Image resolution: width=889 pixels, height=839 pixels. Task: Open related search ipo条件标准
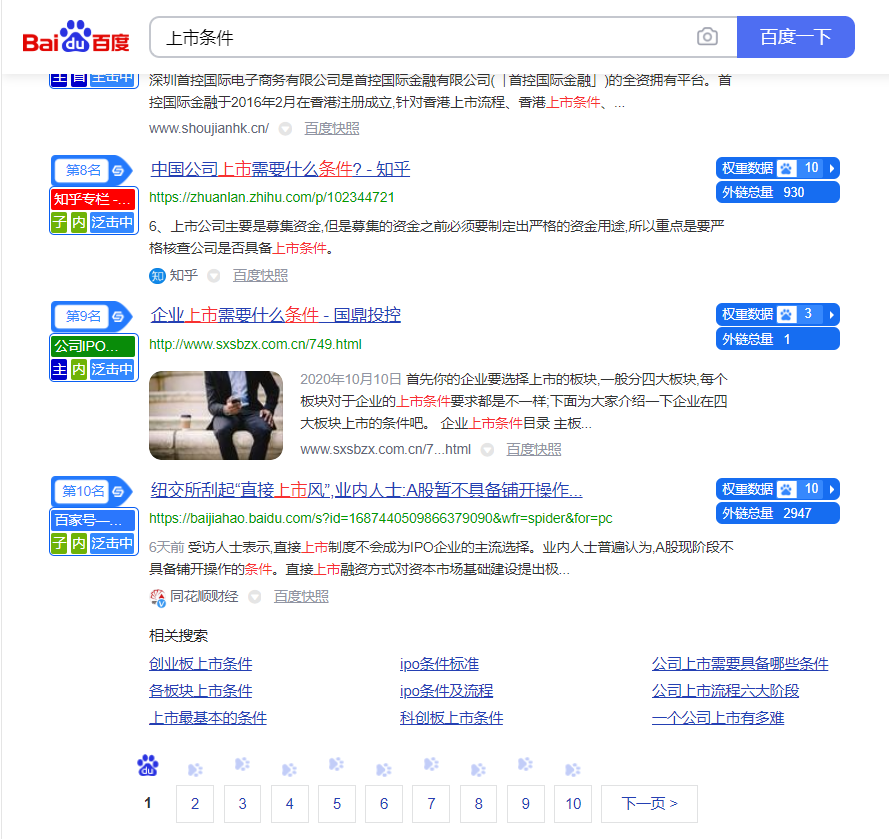[439, 664]
